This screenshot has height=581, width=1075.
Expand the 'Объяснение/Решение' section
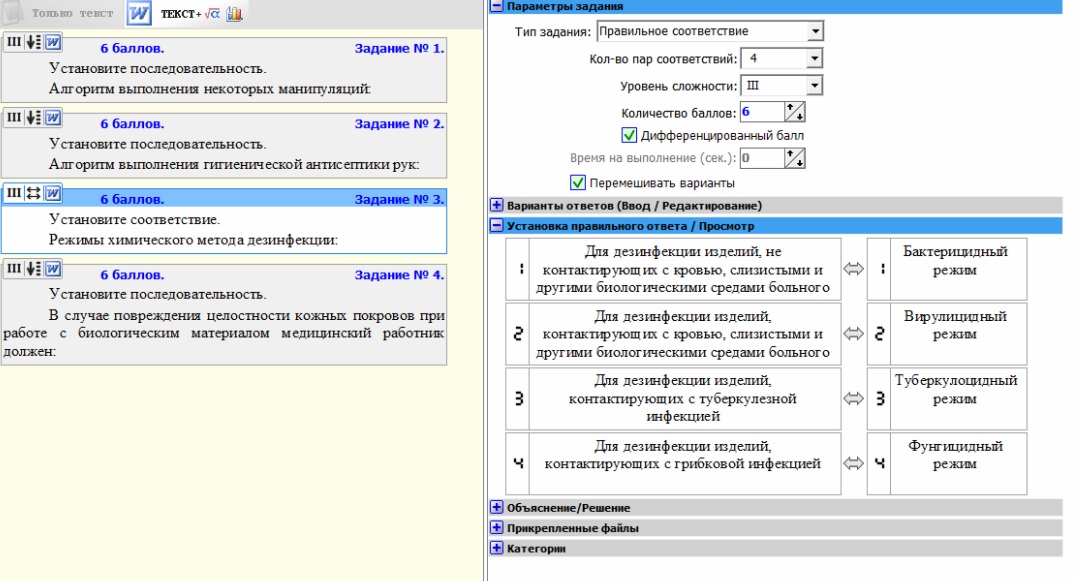tap(496, 508)
